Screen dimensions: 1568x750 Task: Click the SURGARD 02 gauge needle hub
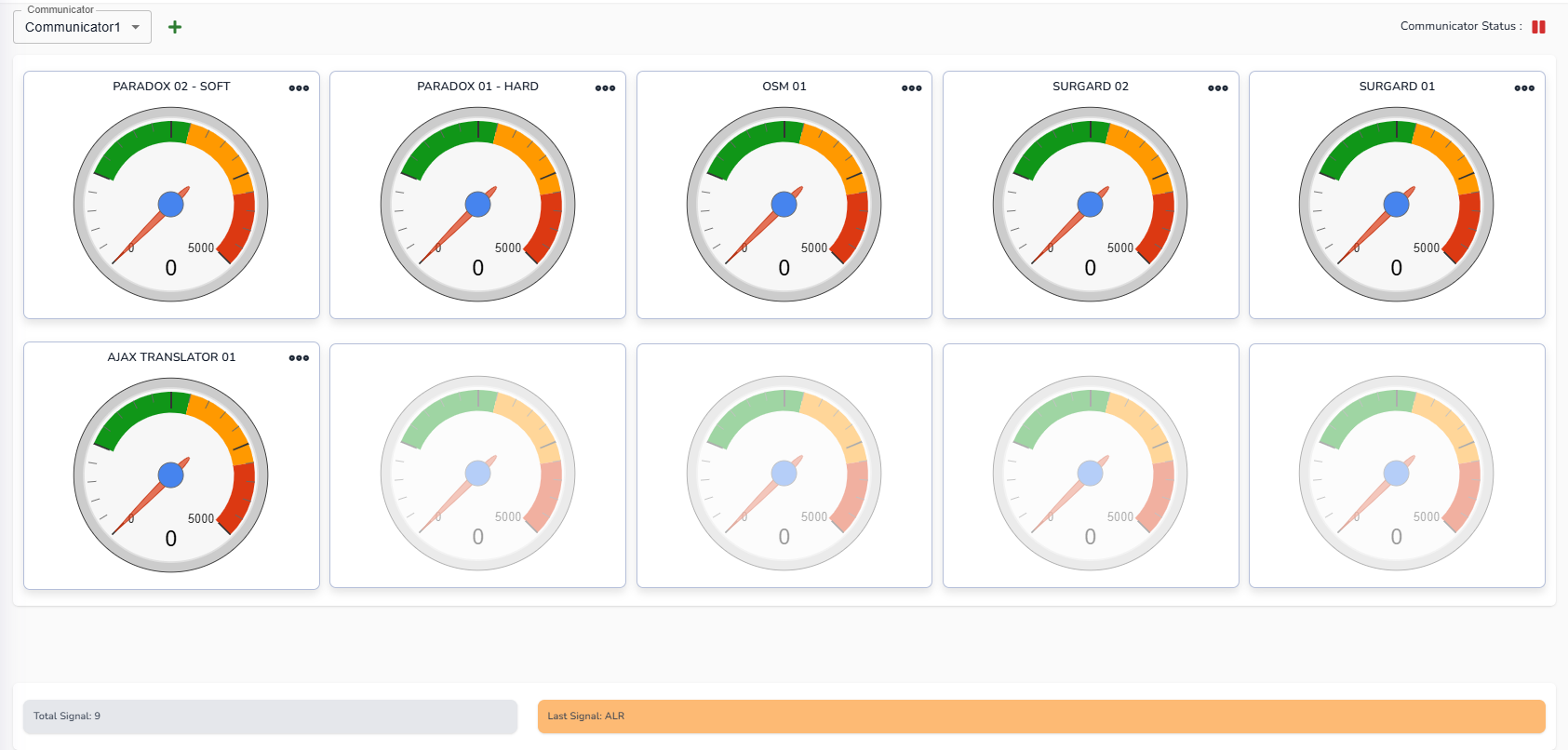tap(1090, 204)
